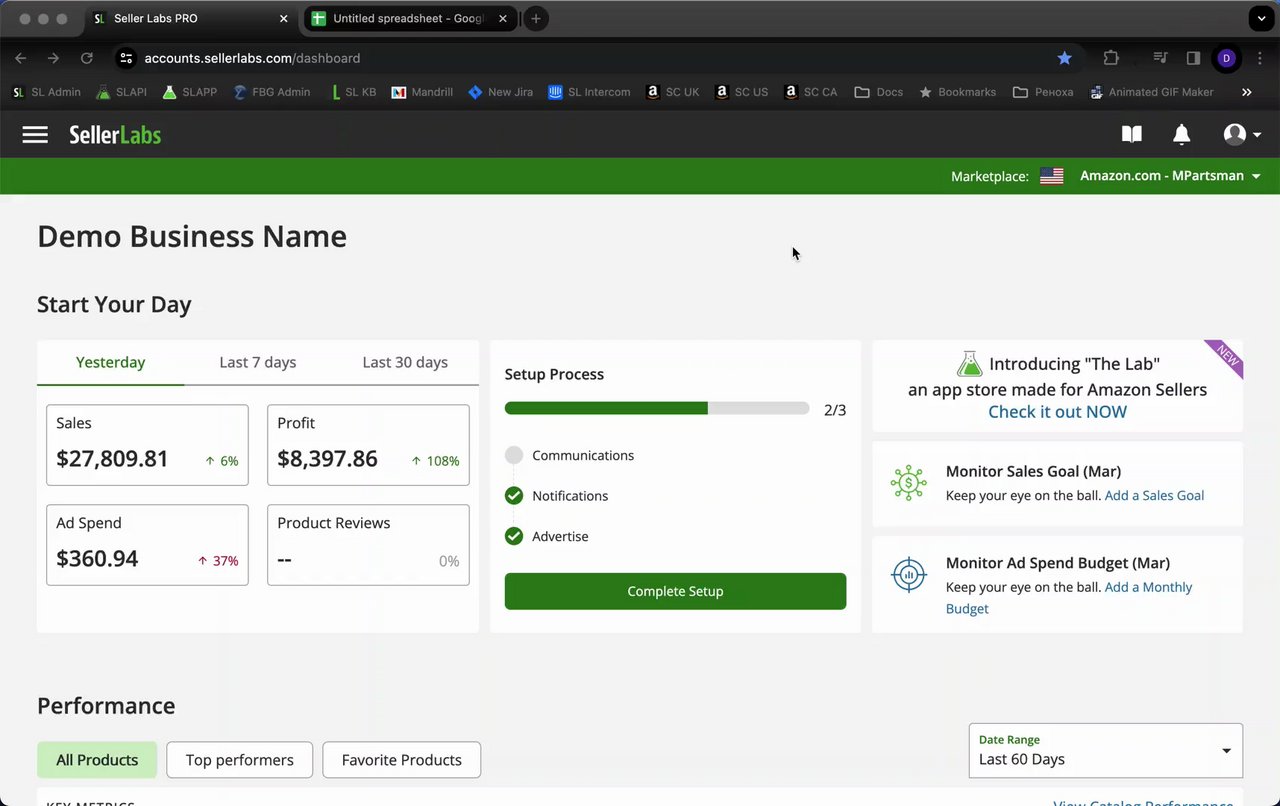This screenshot has height=806, width=1280.
Task: Open the Ad Spend metric card
Action: click(x=147, y=545)
